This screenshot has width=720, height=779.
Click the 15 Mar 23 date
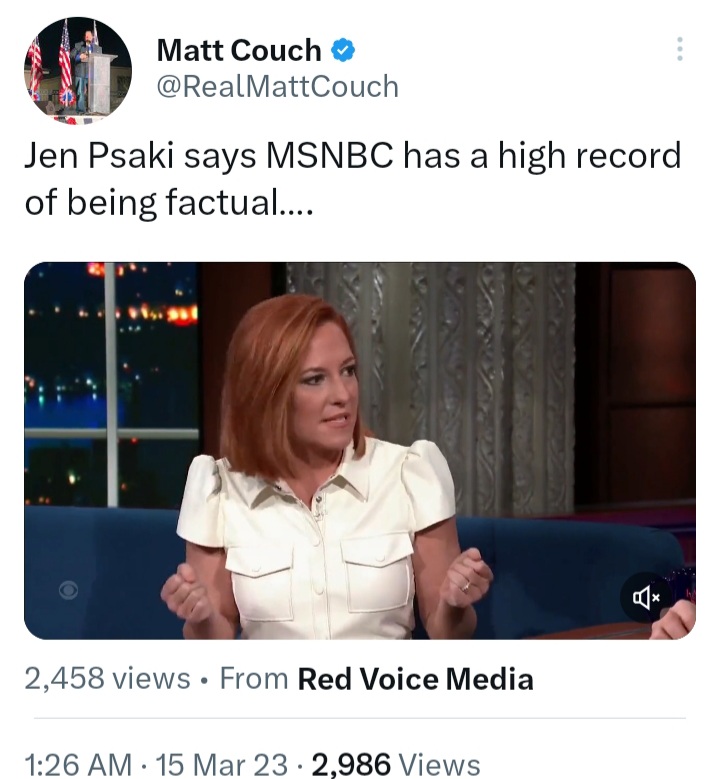[222, 765]
